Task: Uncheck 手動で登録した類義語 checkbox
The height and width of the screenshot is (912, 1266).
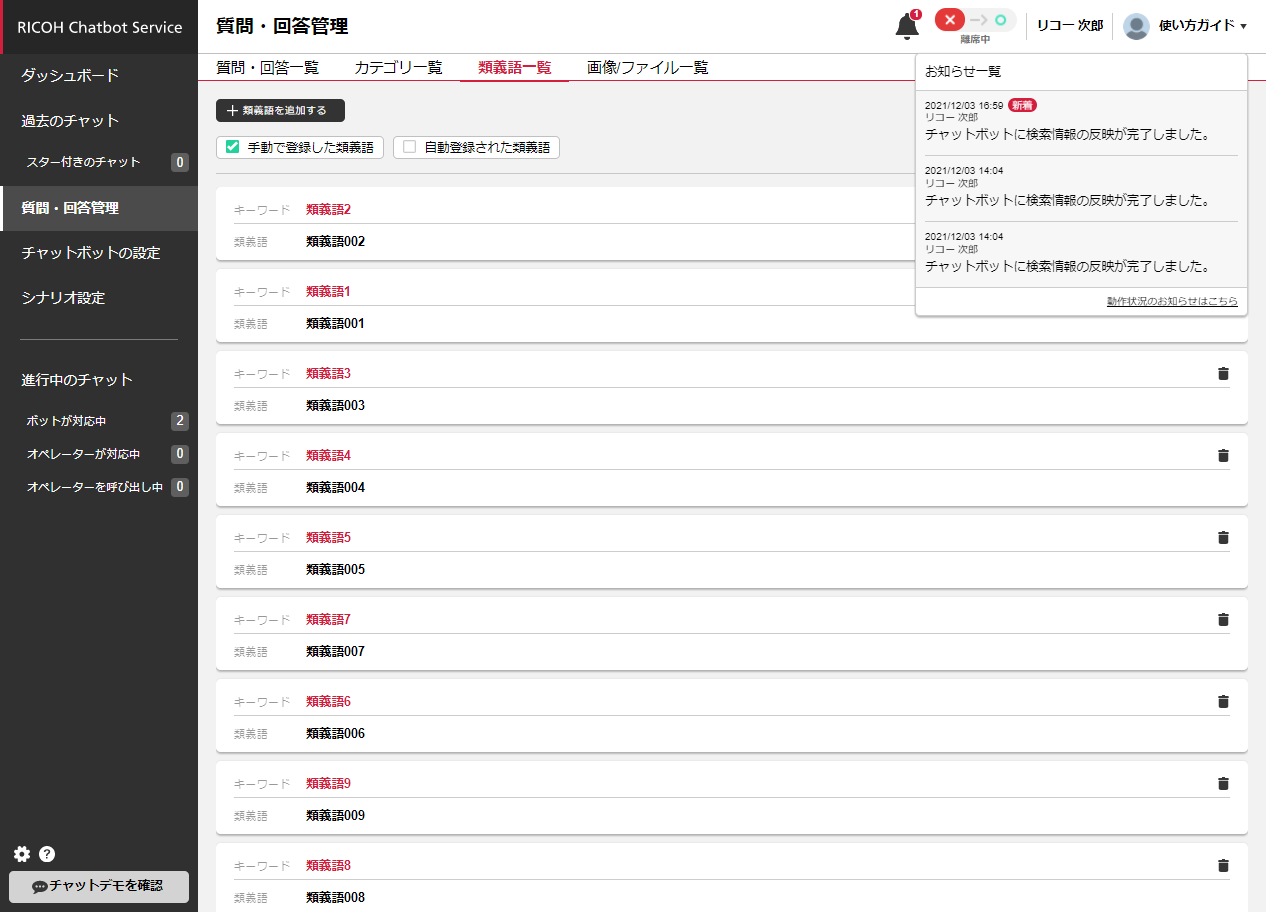Action: click(x=233, y=147)
